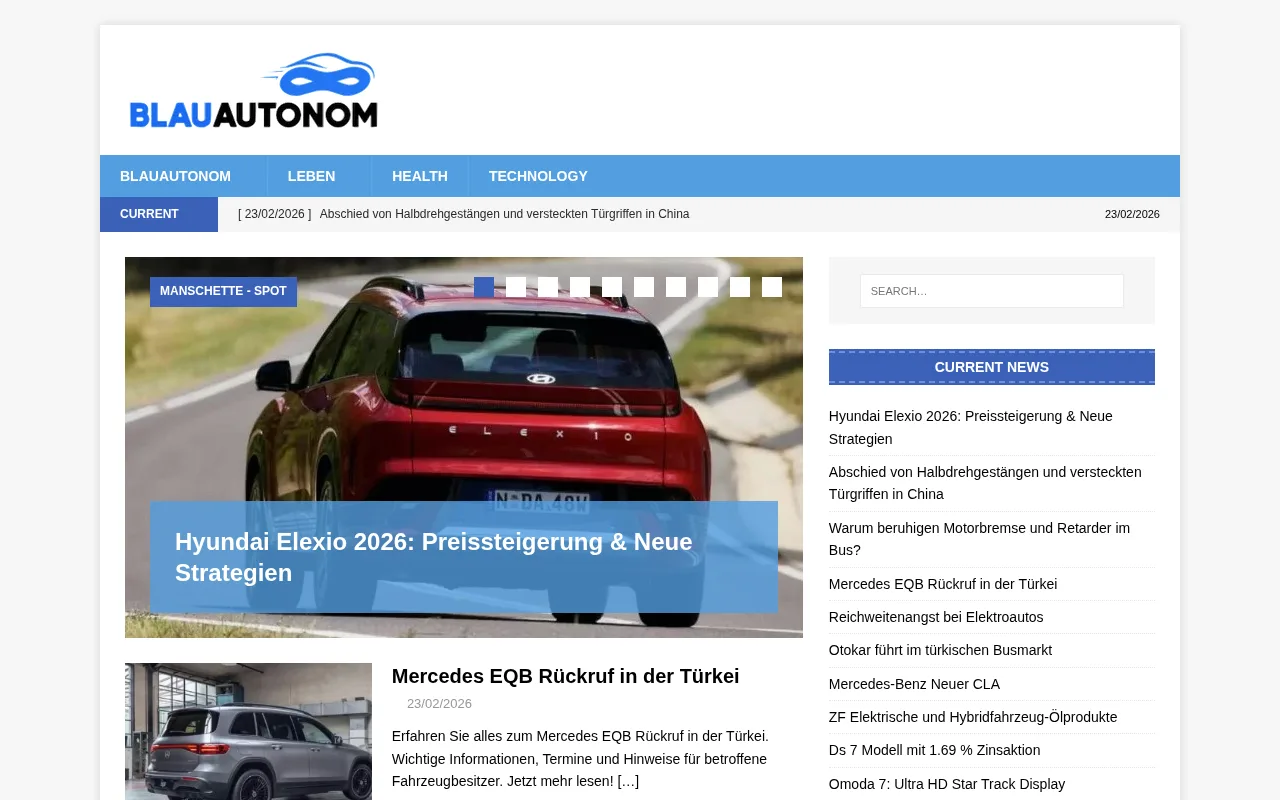This screenshot has height=800, width=1280.
Task: Open the BLAUAUTONOM dropdown menu
Action: point(175,176)
